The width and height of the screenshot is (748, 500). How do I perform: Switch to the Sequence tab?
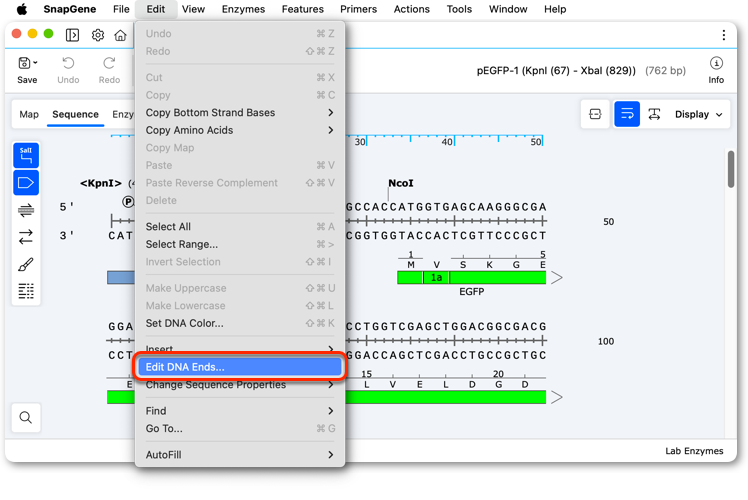click(75, 115)
